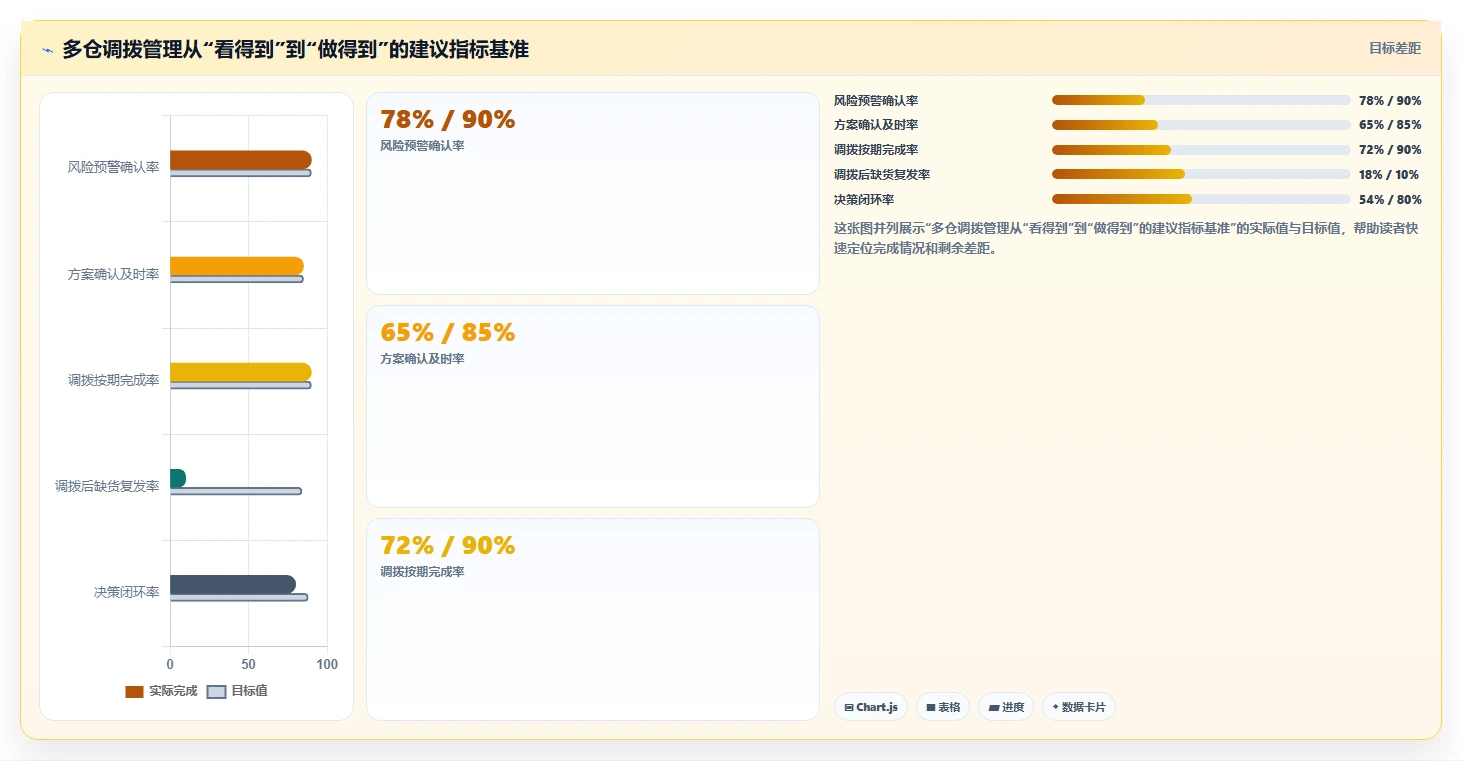Click the 18% / 10% value text
This screenshot has height=761, width=1462.
click(1389, 175)
